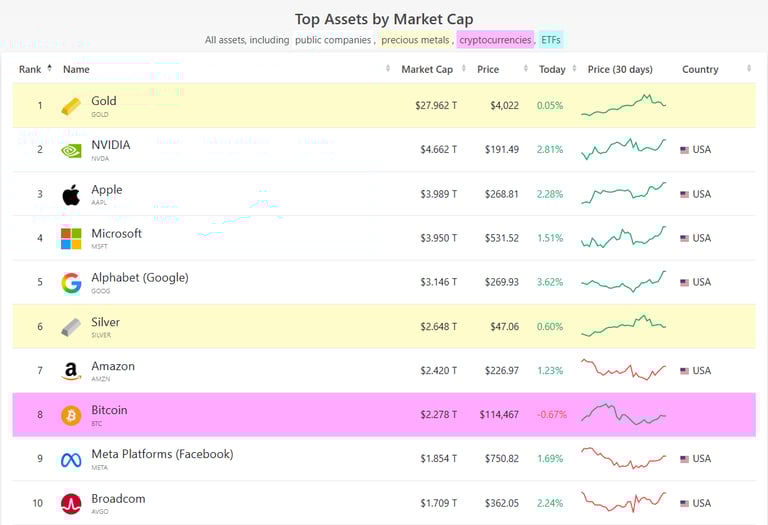The image size is (768, 525).
Task: Open the Microsoft company page
Action: (x=117, y=234)
